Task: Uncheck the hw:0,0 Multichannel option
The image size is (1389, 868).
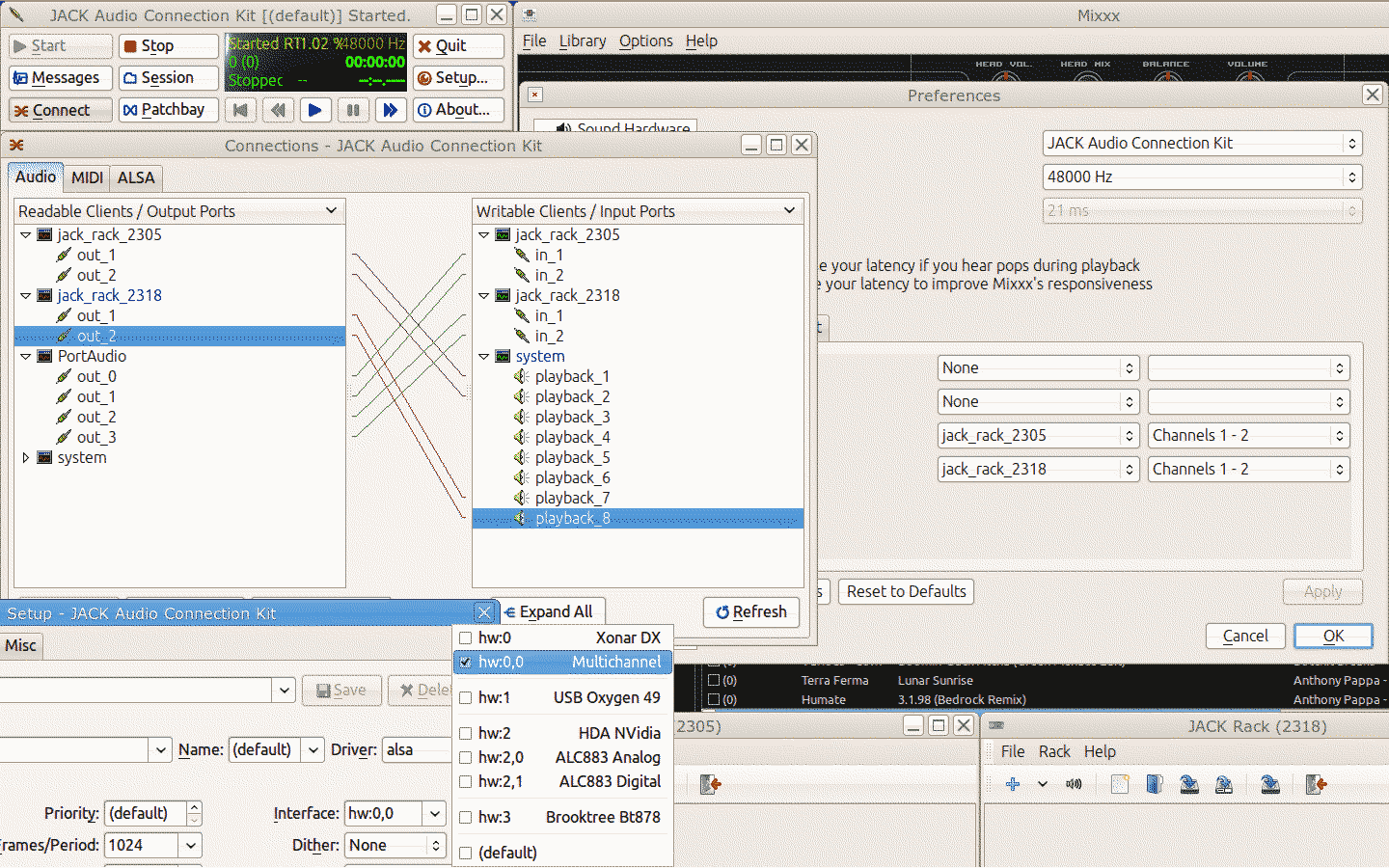Action: tap(466, 663)
